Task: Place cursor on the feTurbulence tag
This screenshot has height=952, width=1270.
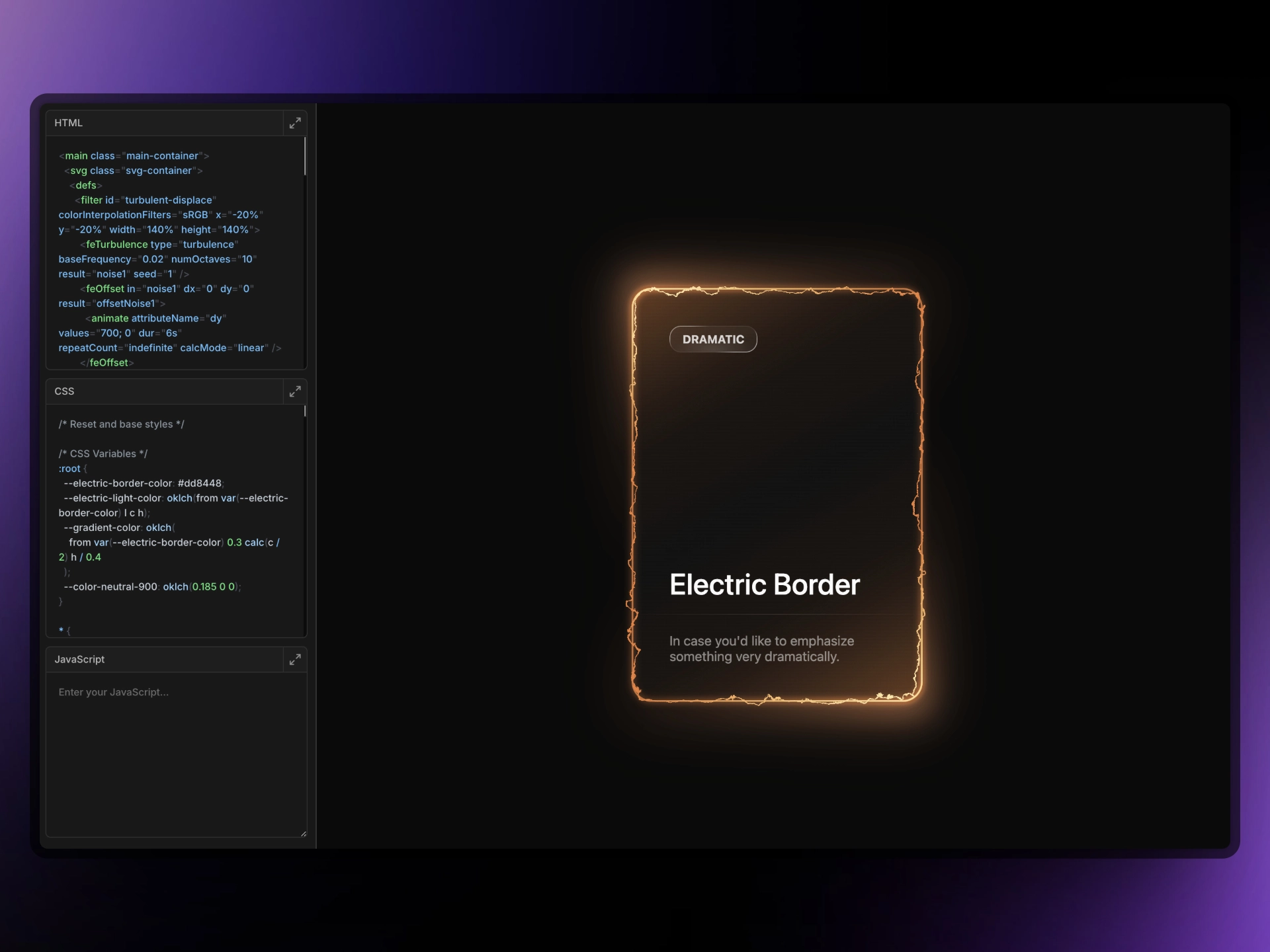Action: (116, 245)
